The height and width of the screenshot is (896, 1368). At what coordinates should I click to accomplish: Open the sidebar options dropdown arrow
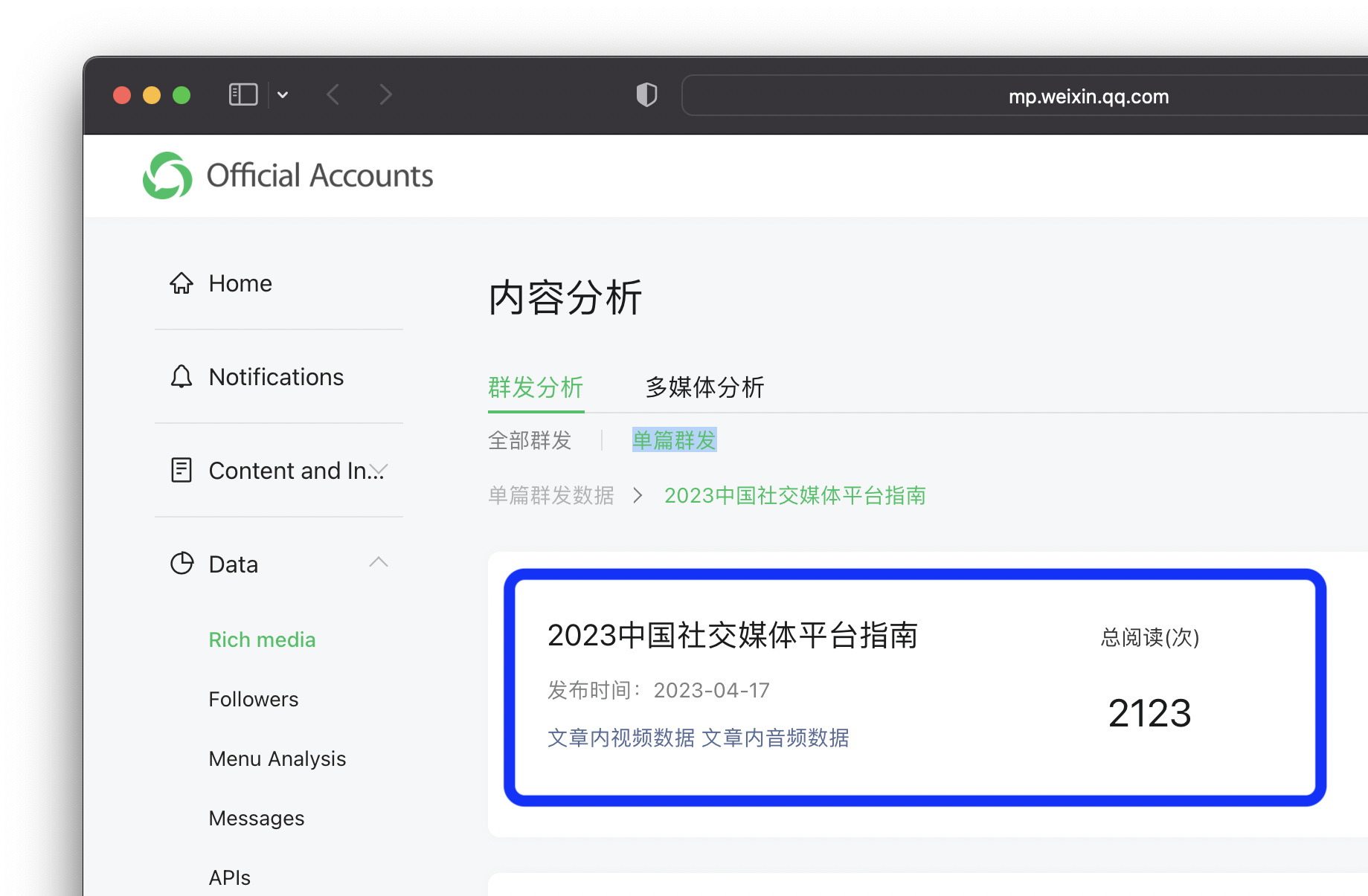coord(283,94)
